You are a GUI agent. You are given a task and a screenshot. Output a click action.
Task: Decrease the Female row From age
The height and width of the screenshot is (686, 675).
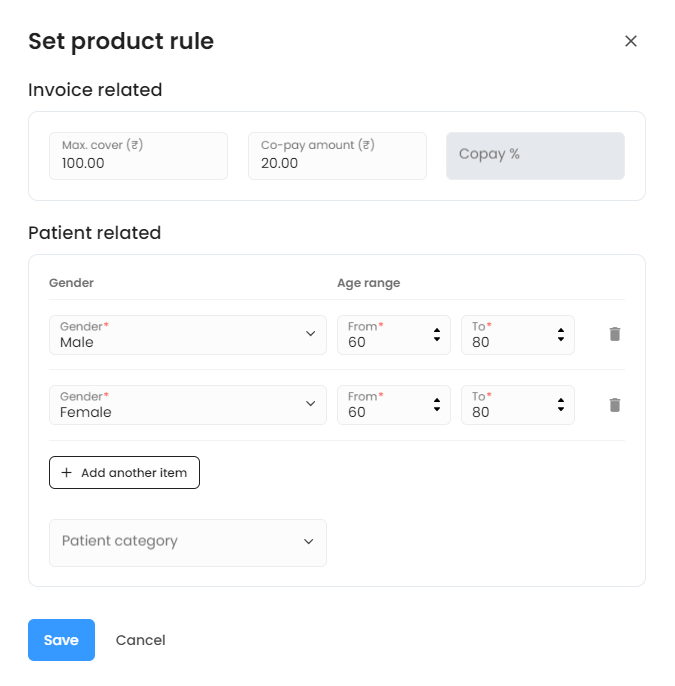(x=437, y=410)
